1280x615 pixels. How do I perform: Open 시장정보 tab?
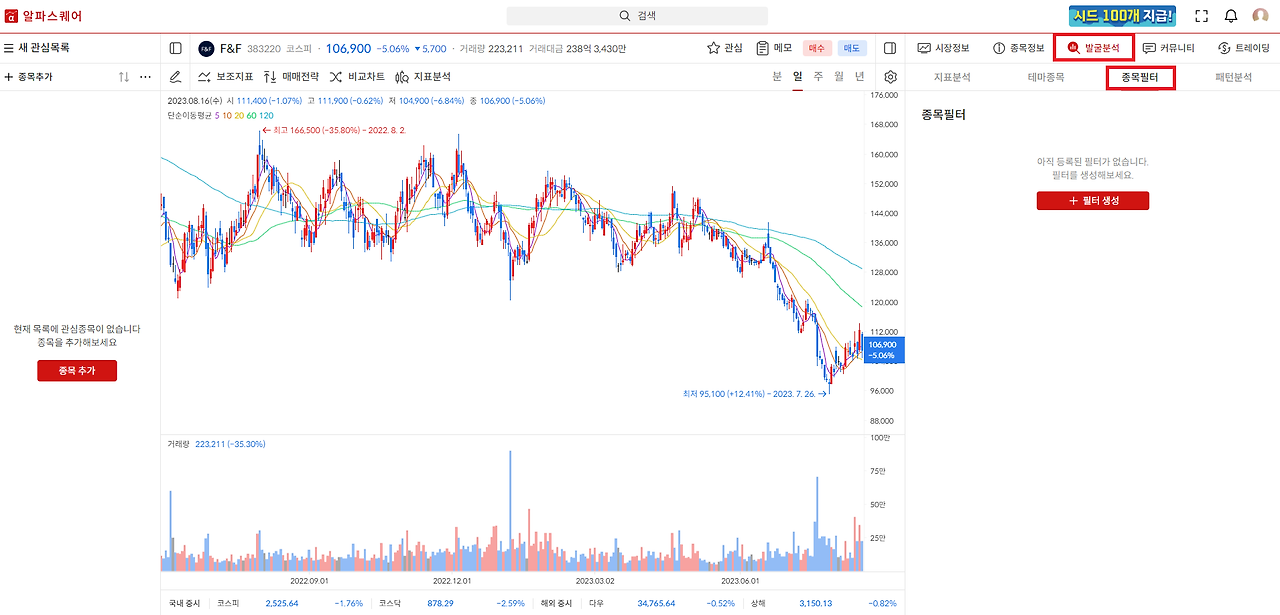(944, 48)
